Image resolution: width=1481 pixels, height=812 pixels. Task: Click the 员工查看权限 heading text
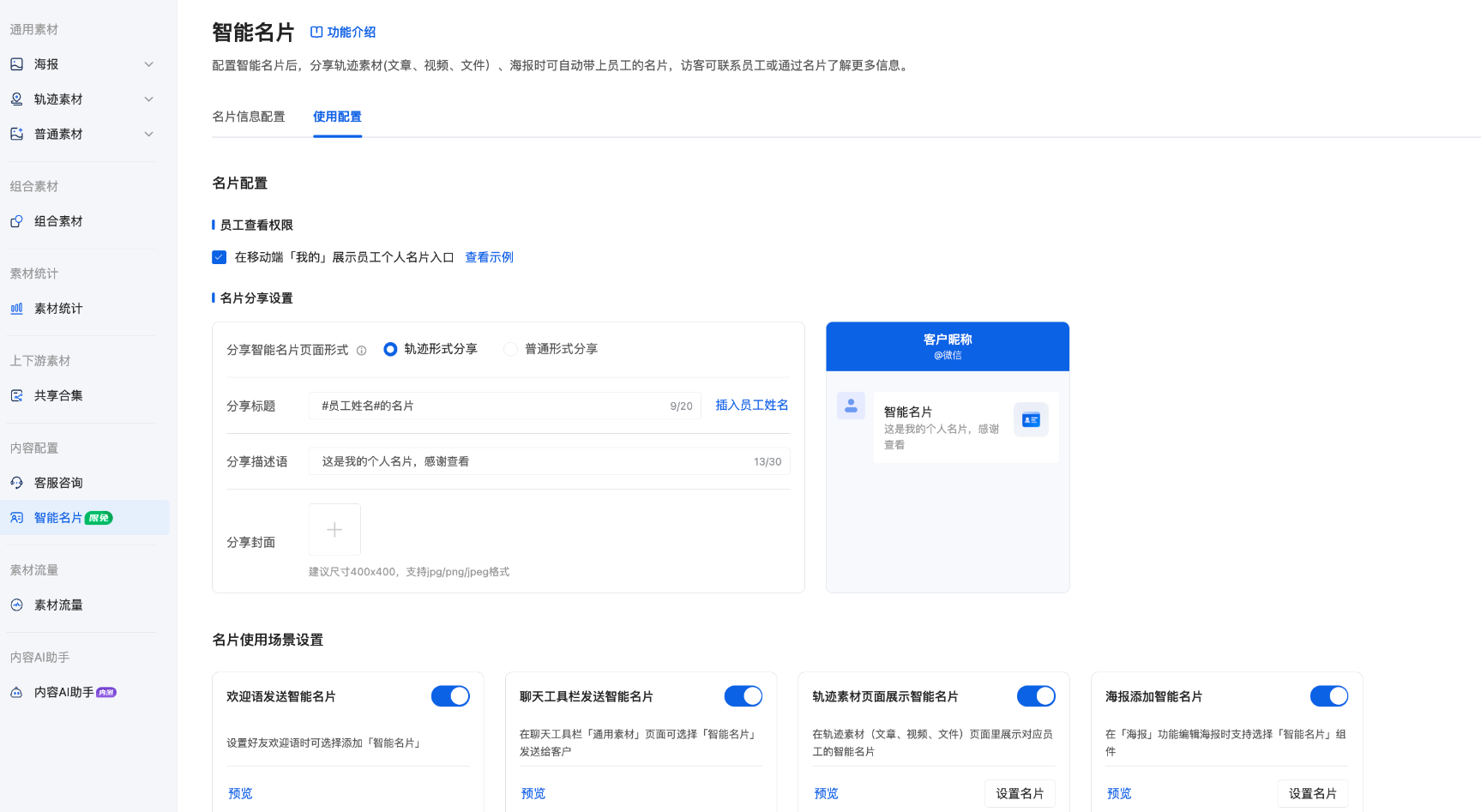(256, 226)
